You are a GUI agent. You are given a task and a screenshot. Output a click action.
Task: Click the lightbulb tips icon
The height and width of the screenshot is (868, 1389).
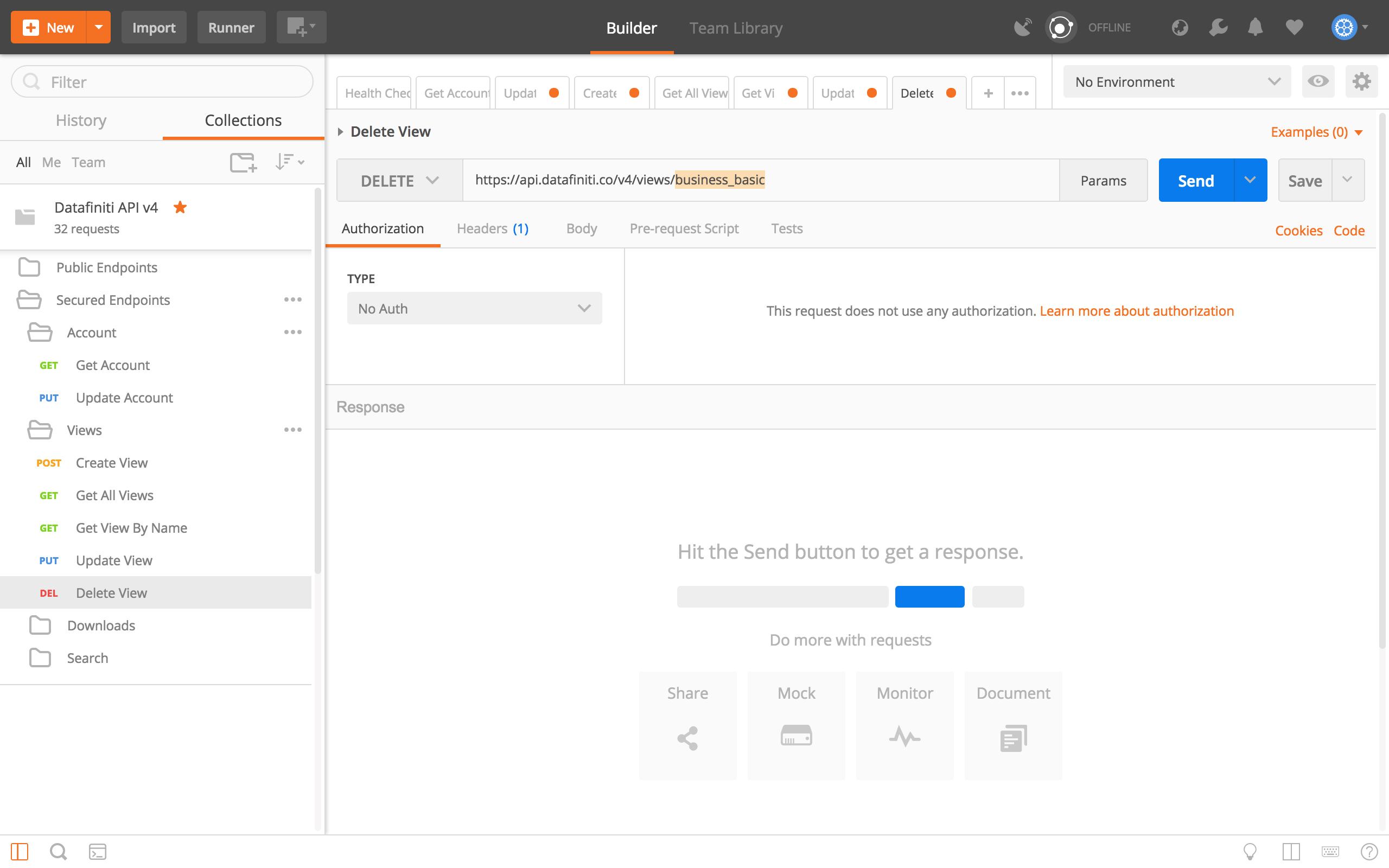(x=1250, y=851)
